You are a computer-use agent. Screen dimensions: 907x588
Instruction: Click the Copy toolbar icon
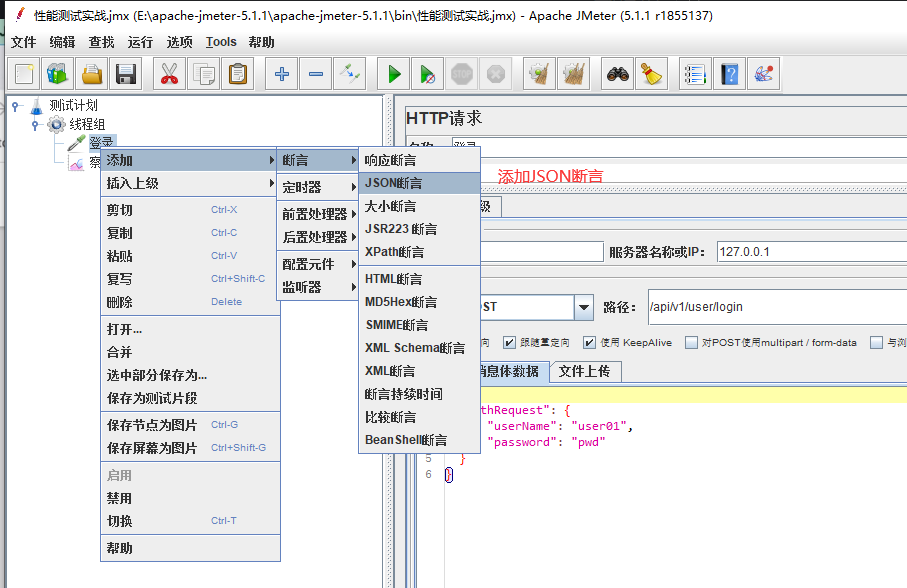[x=204, y=74]
